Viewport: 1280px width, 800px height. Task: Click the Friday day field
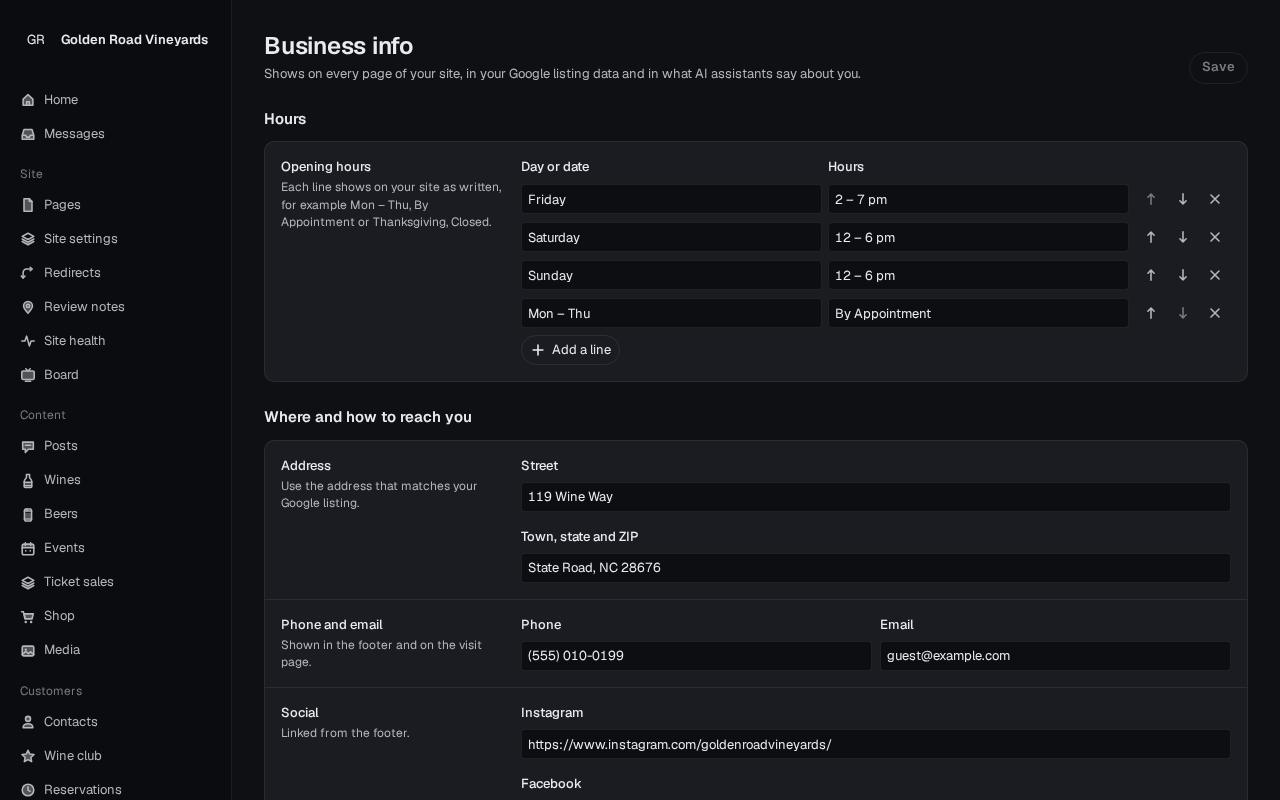pos(671,199)
